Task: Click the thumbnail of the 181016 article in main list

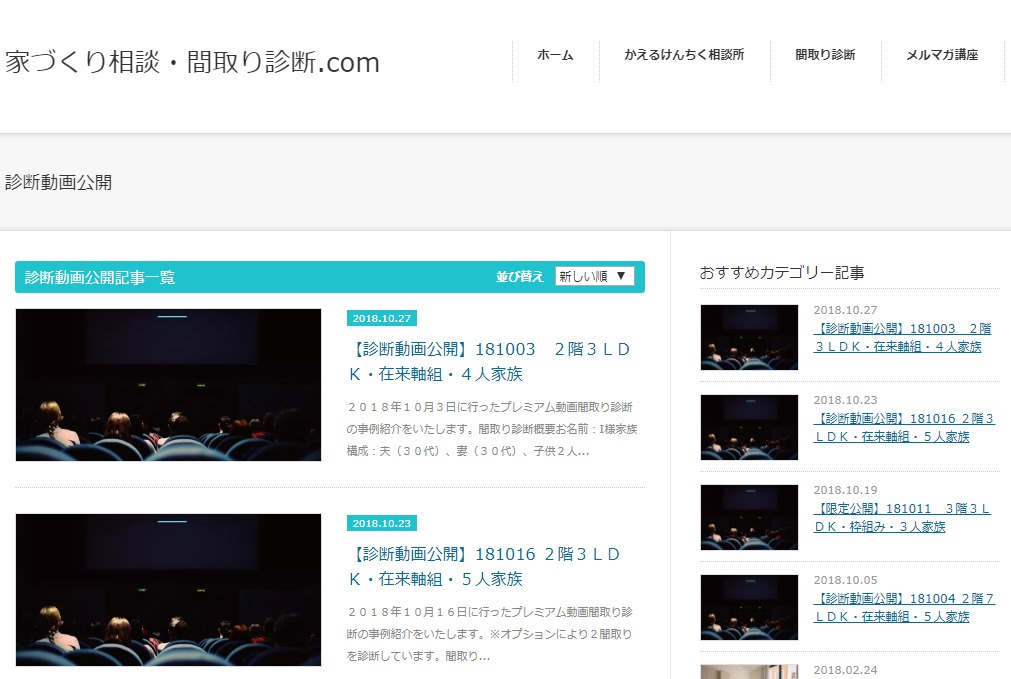Action: [168, 590]
